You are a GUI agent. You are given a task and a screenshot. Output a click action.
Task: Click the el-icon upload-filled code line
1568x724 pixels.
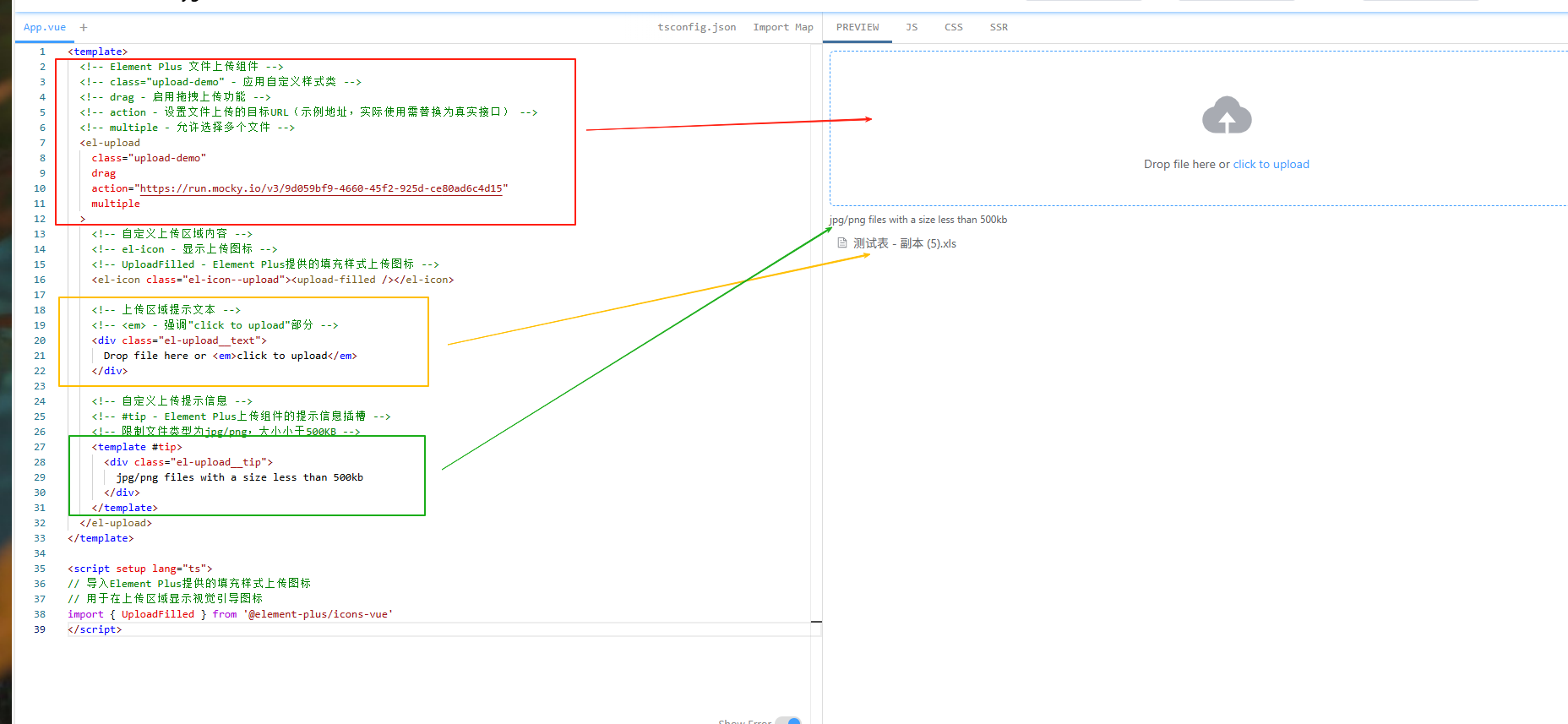(273, 280)
